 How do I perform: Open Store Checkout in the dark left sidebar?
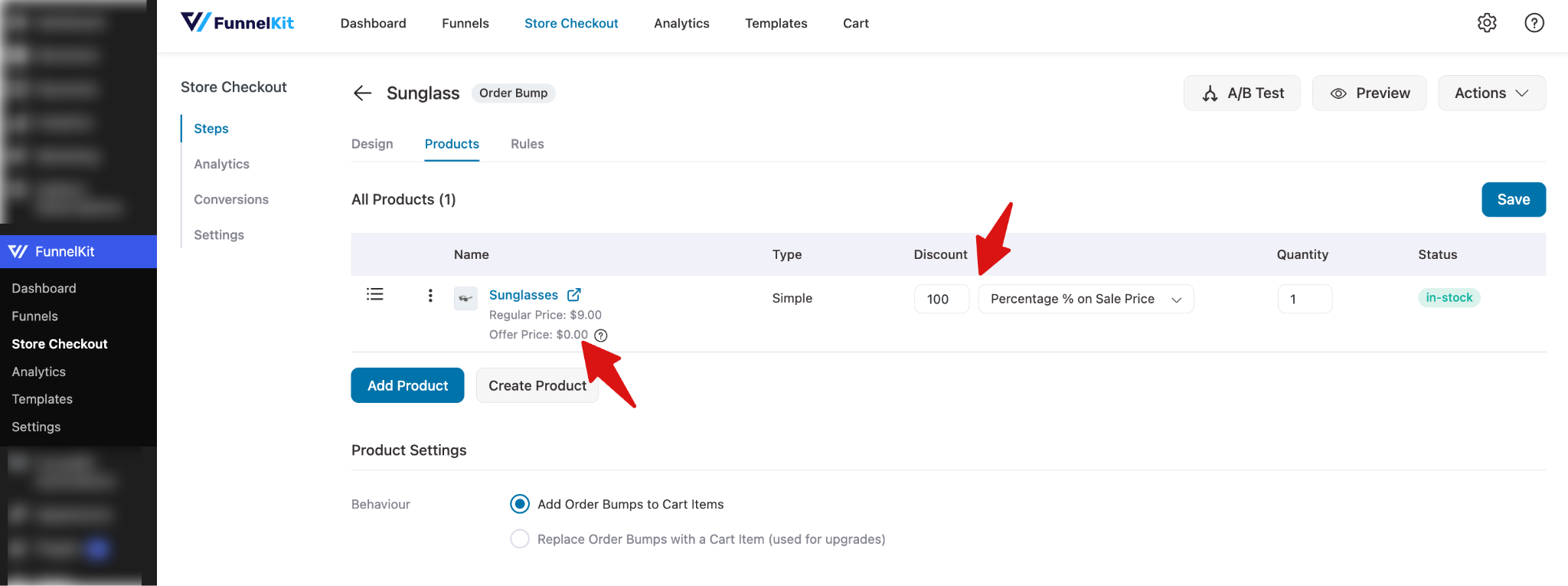pos(60,344)
